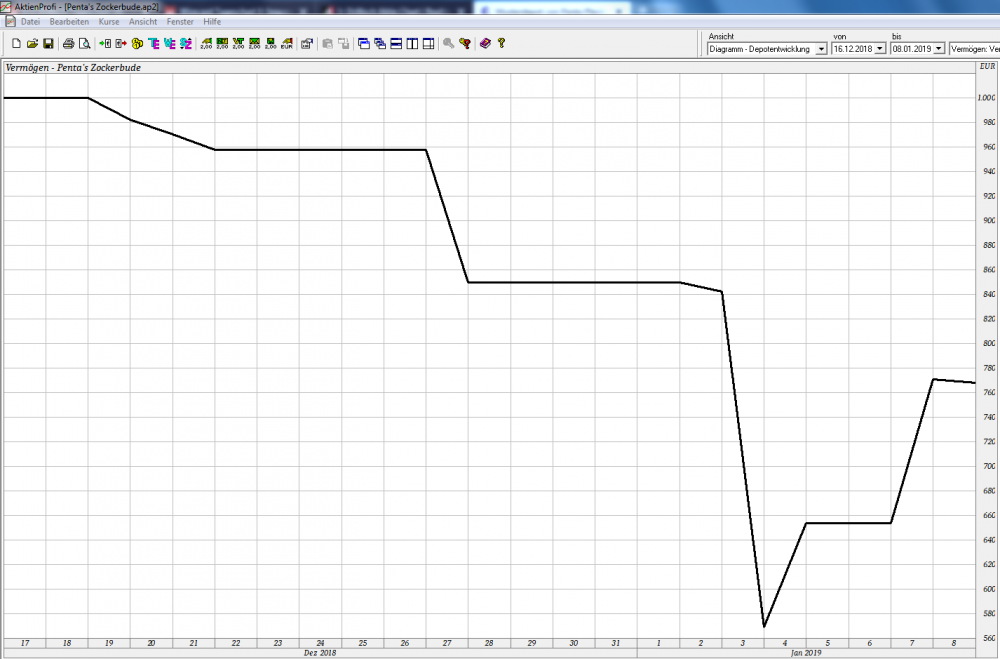This screenshot has height=659, width=1000.
Task: Open a depot file with the folder icon
Action: click(33, 43)
